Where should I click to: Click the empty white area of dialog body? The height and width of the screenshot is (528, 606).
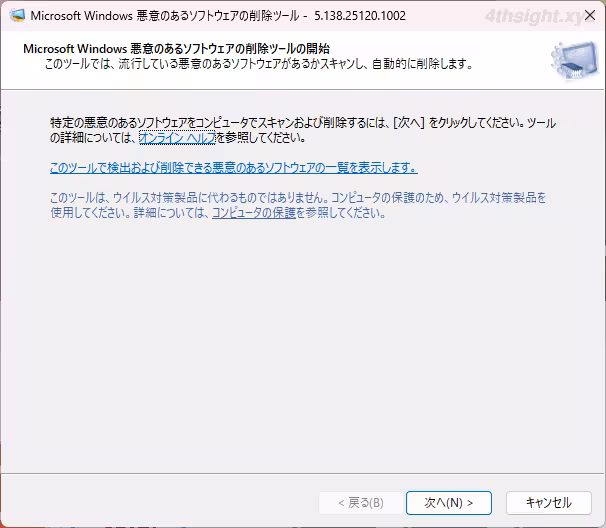tap(300, 350)
